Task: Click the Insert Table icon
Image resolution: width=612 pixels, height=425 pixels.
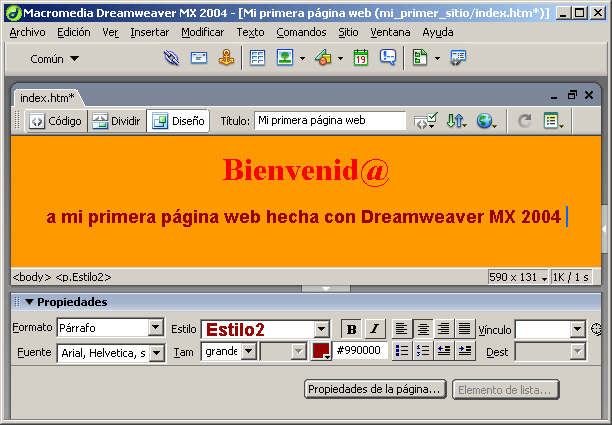Action: (257, 58)
